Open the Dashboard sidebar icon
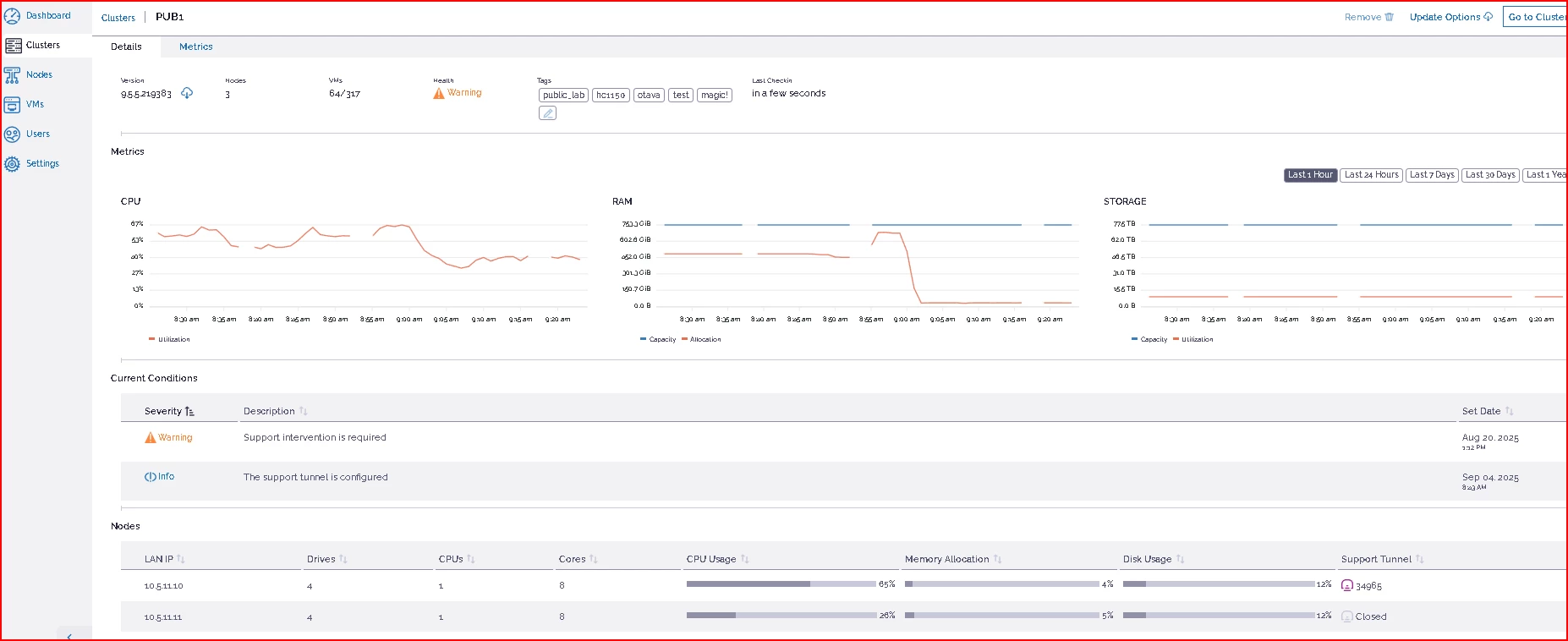 [12, 16]
